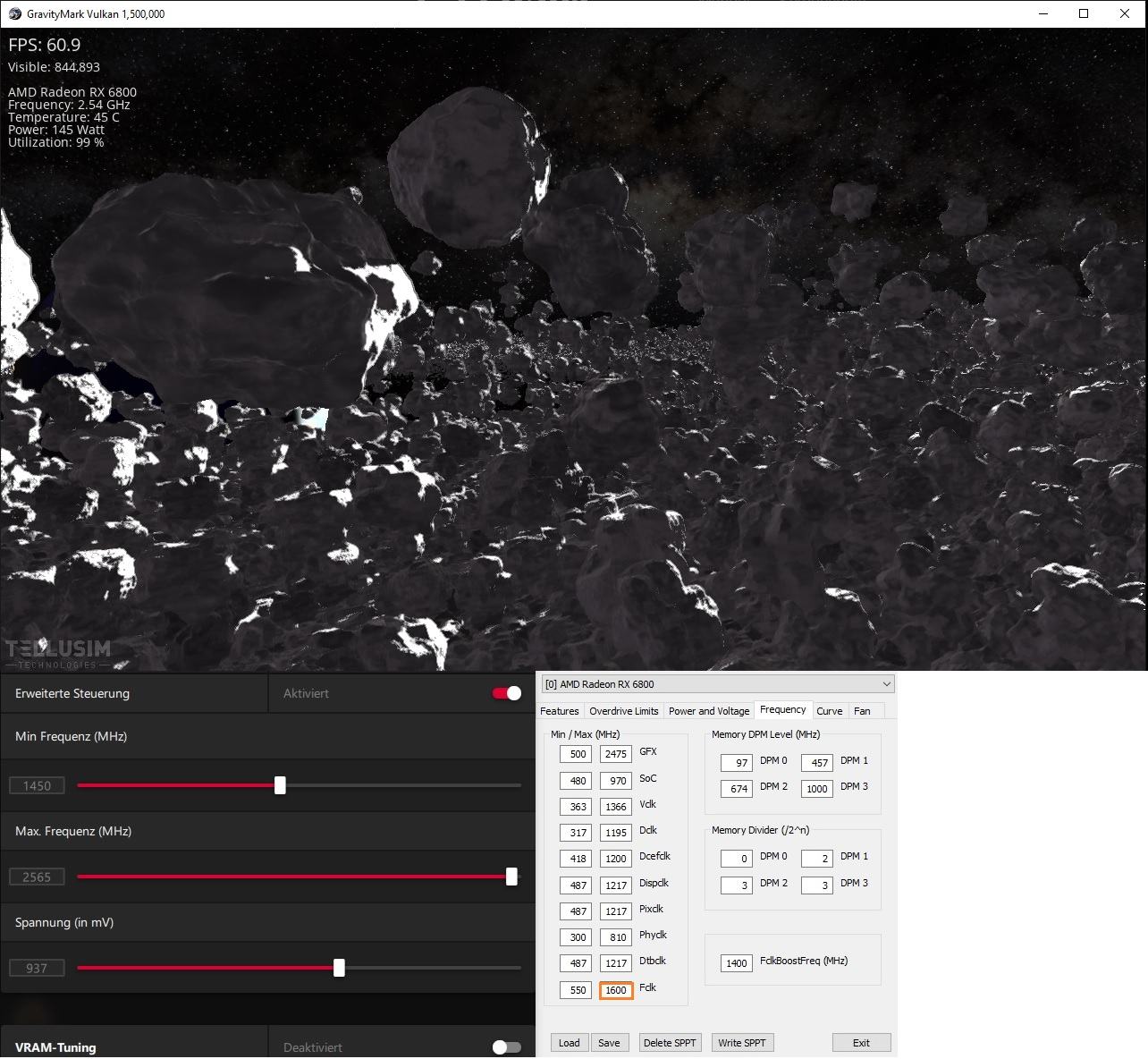
Task: Go to the Curve tab
Action: [830, 711]
